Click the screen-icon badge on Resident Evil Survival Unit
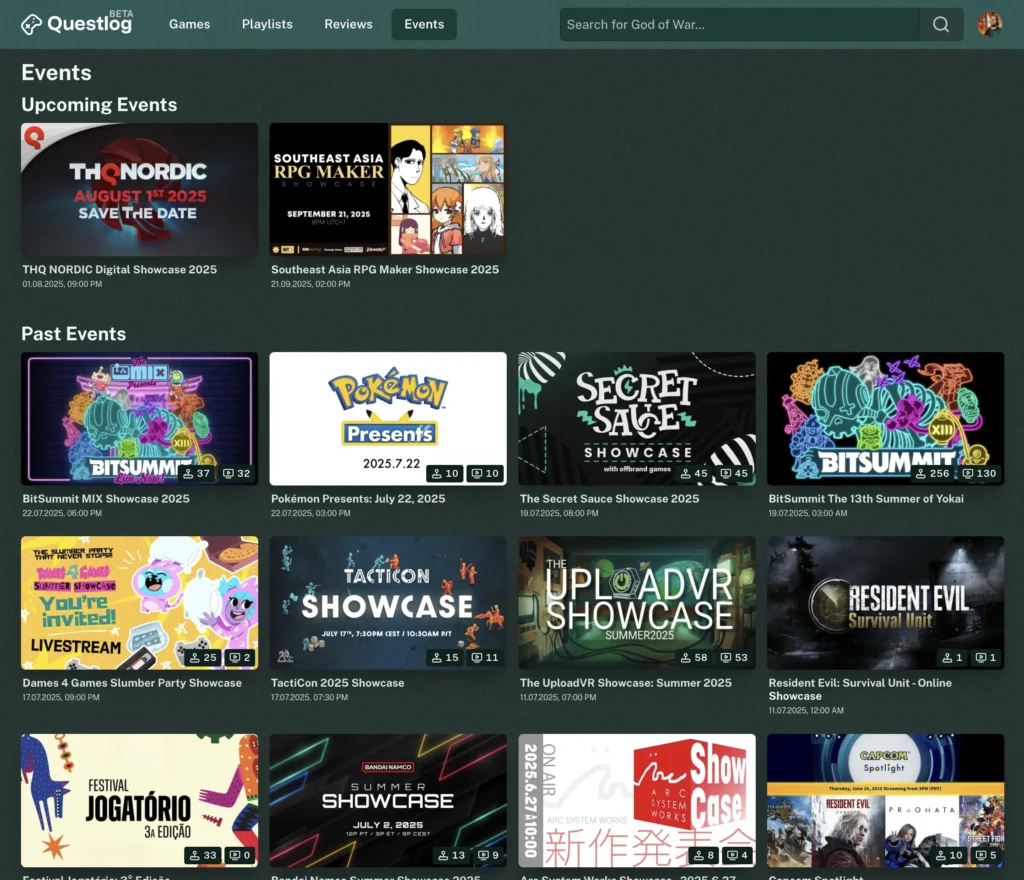Viewport: 1024px width, 880px height. tap(985, 657)
